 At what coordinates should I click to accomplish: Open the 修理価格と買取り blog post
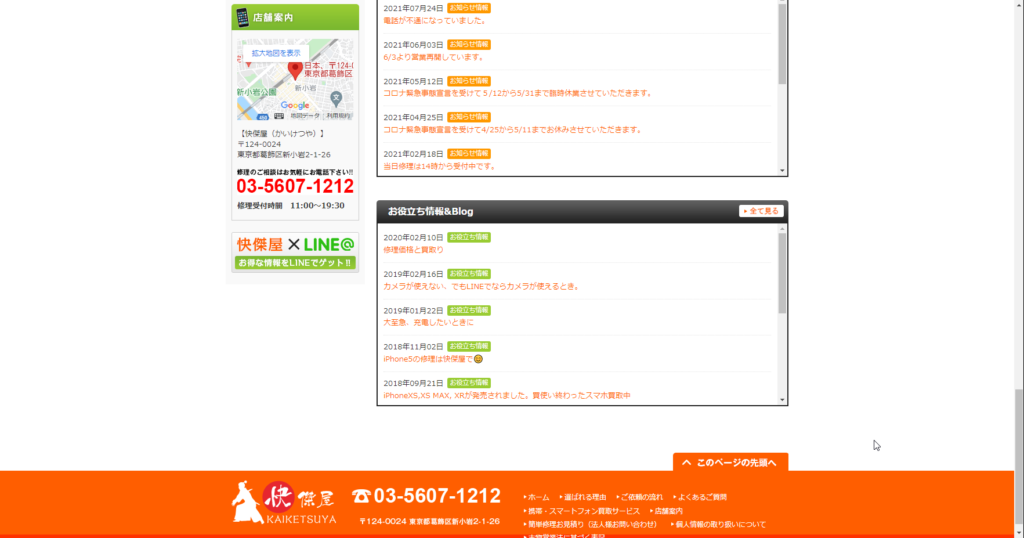tap(413, 250)
